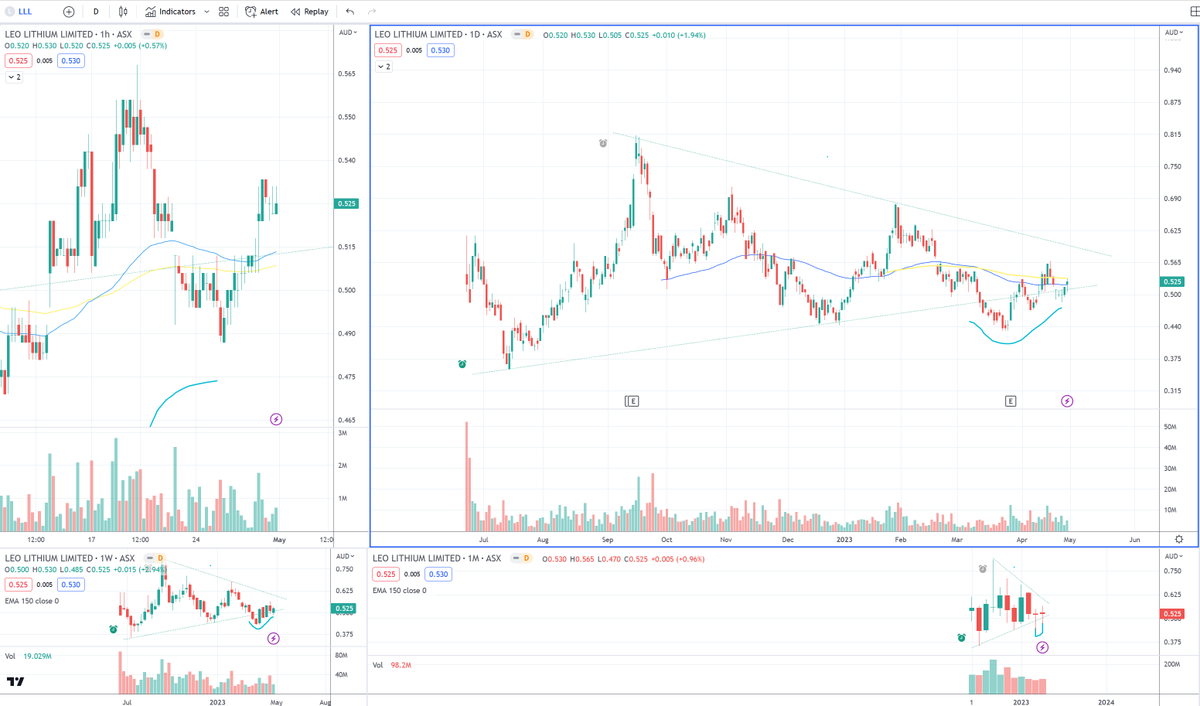Click the EMA 150 close 0 label on 1W chart

(32, 601)
